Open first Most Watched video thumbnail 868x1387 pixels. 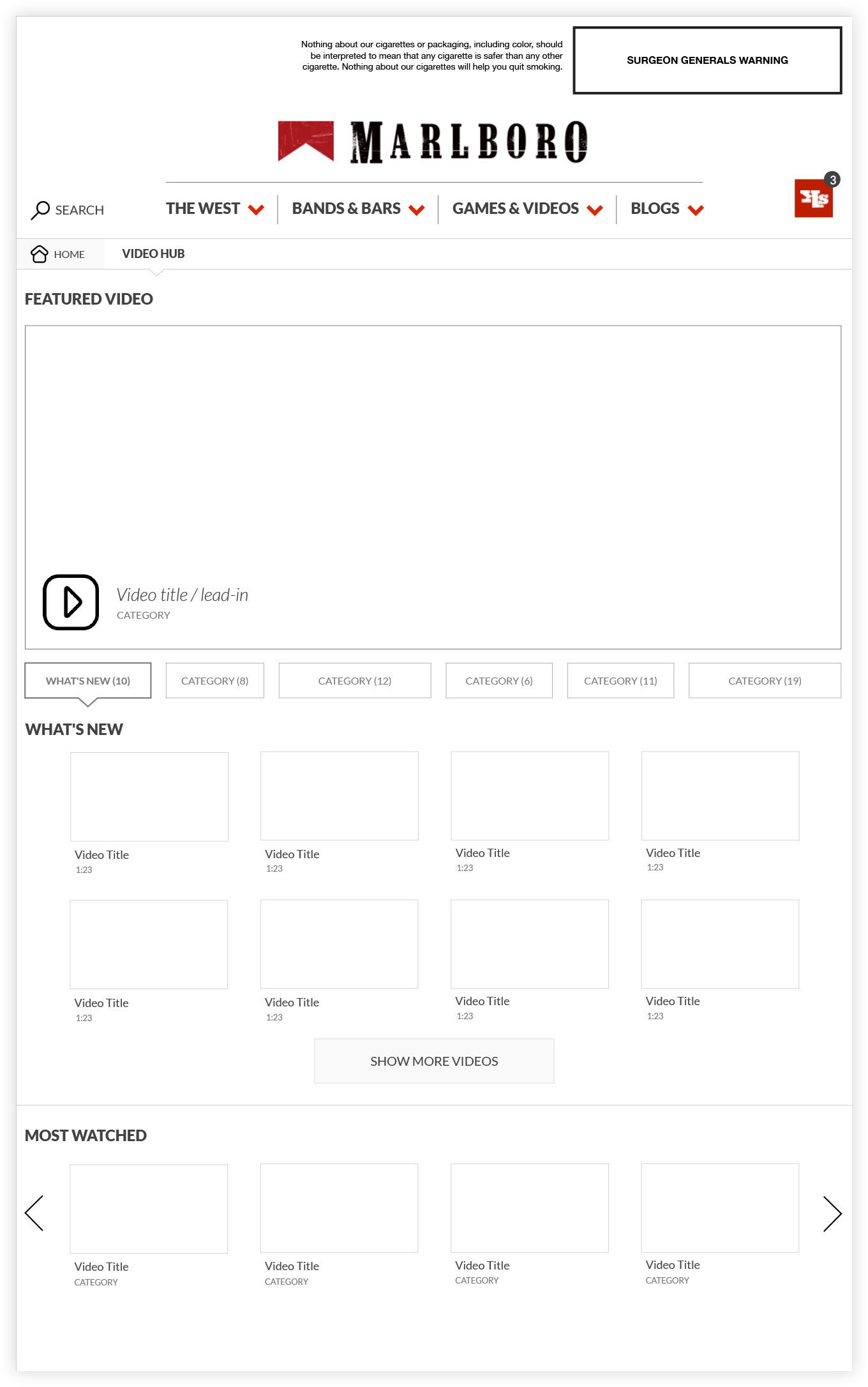click(149, 1209)
